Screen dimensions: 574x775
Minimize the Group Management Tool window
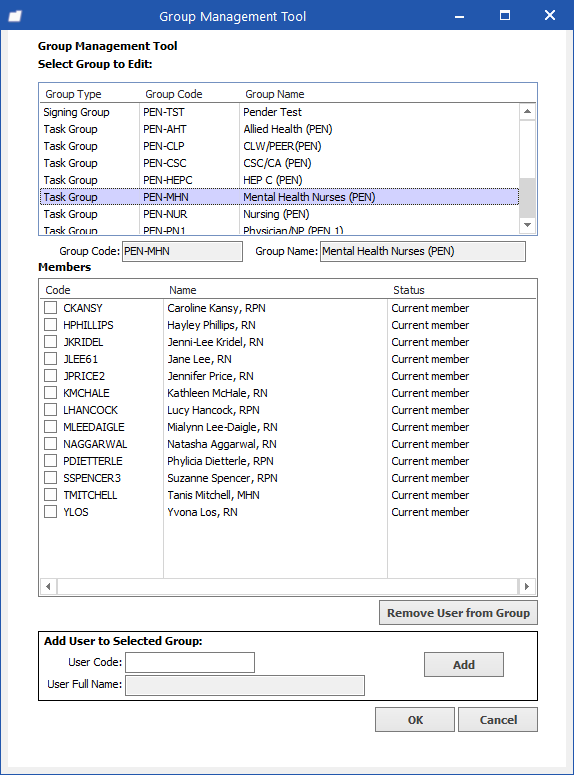[459, 16]
